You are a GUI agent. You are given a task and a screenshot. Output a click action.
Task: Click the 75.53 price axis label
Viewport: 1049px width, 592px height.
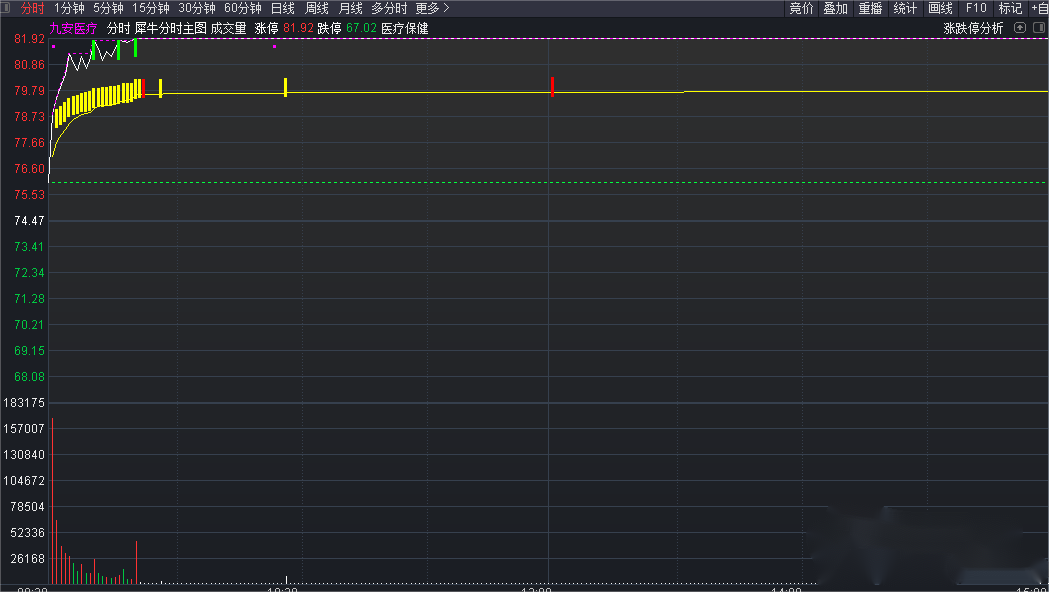point(29,195)
